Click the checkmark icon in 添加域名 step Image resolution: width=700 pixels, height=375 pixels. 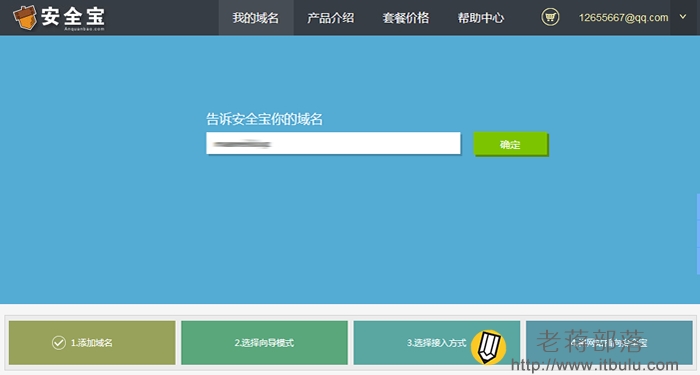pyautogui.click(x=58, y=343)
